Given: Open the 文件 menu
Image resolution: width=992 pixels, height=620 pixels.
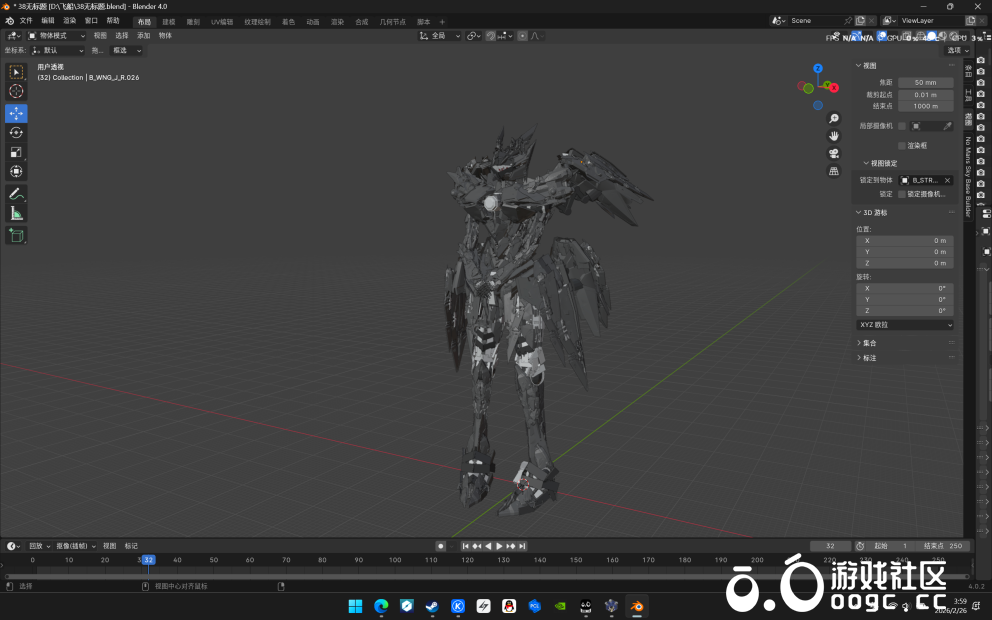Looking at the screenshot, I should tap(26, 20).
